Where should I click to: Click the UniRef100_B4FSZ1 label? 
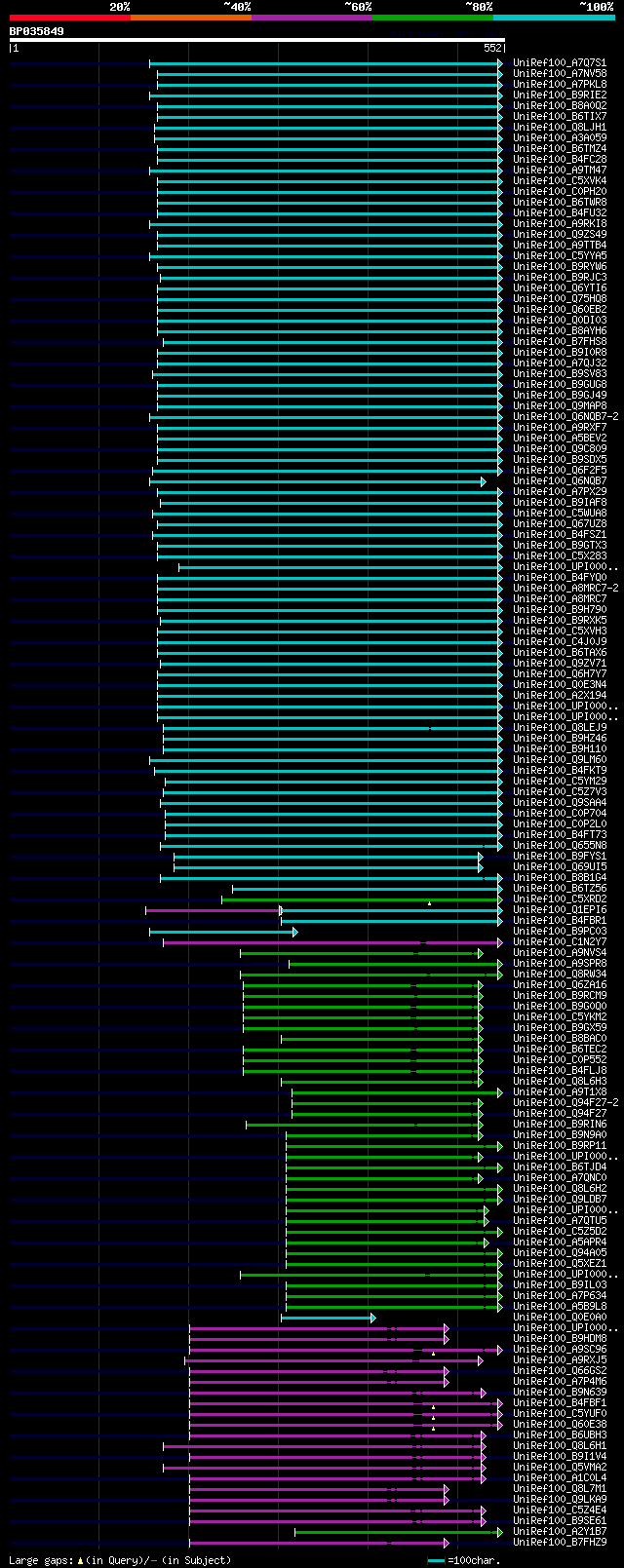560,535
